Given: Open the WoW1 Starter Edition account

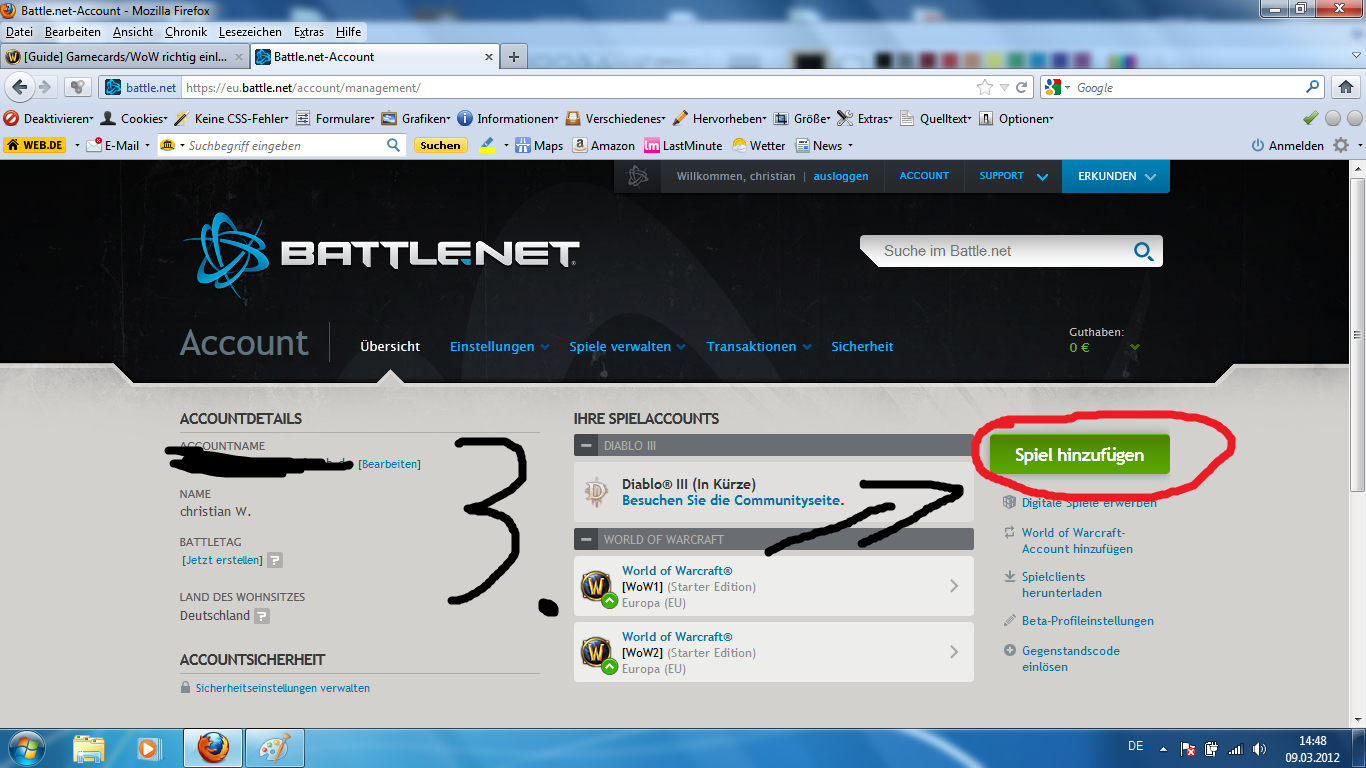Looking at the screenshot, I should (773, 586).
